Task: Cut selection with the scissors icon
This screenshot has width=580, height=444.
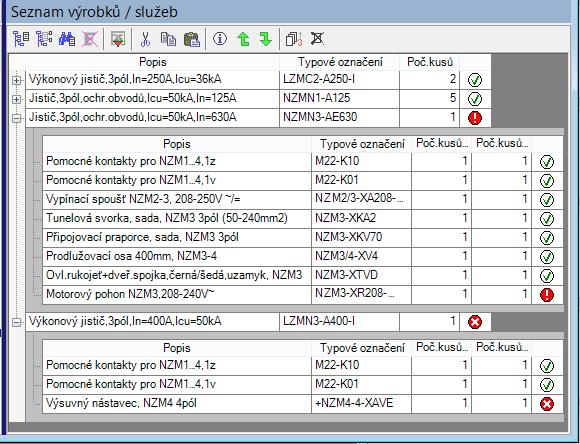Action: click(145, 38)
